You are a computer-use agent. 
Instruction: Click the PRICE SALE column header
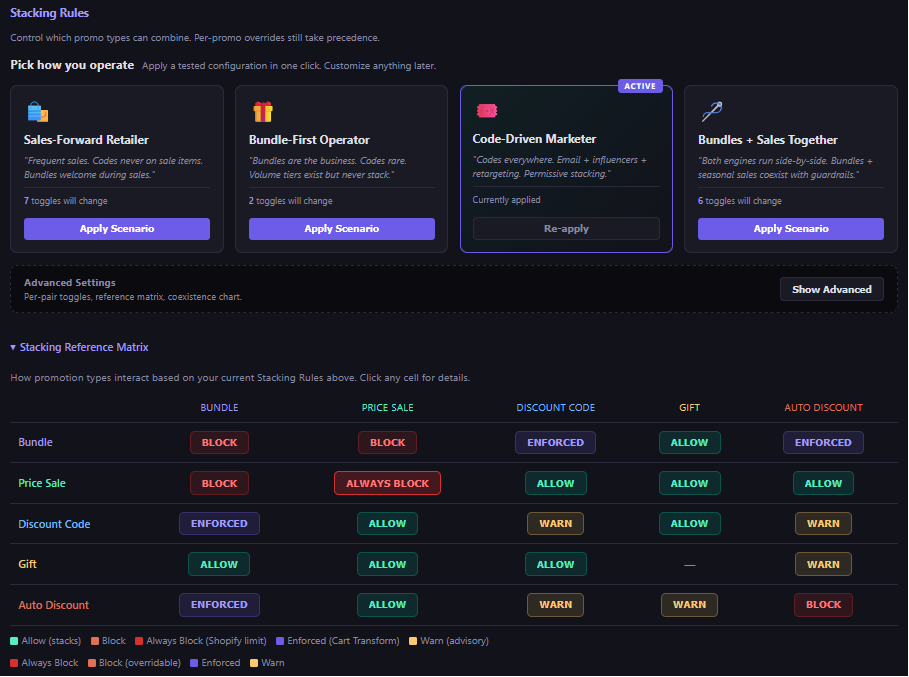click(x=387, y=407)
